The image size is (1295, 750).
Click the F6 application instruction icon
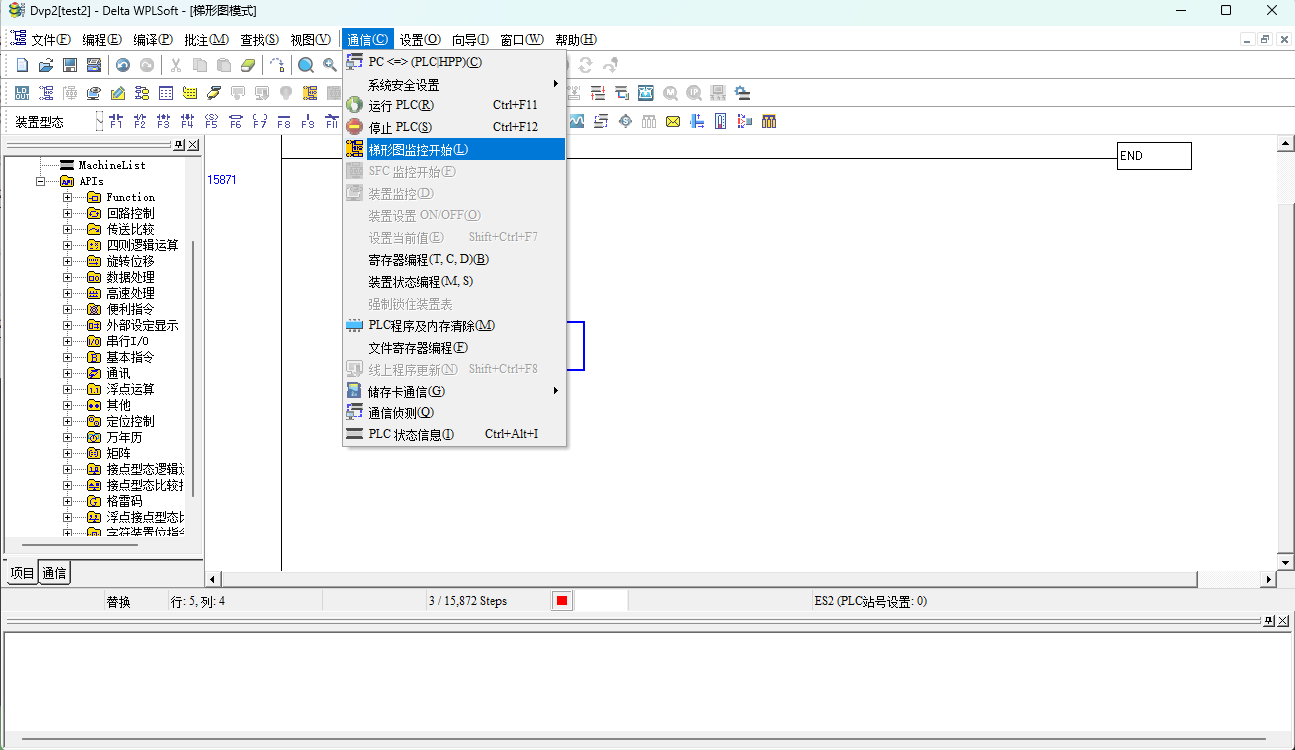point(236,121)
